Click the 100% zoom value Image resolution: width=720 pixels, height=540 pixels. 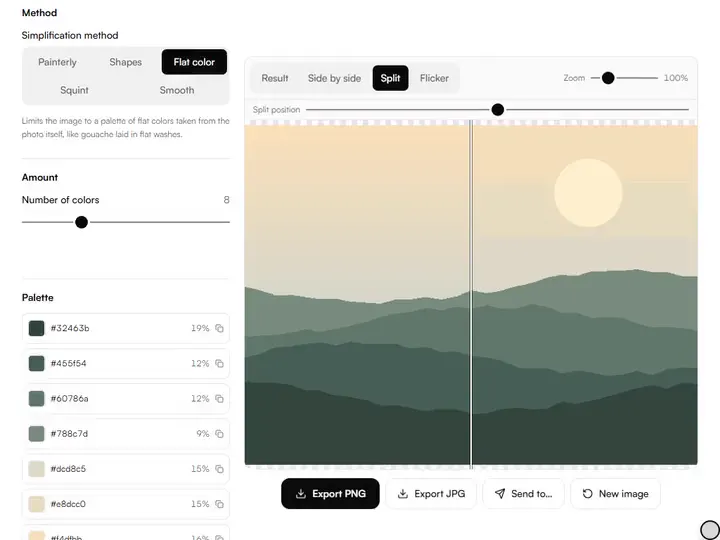676,78
